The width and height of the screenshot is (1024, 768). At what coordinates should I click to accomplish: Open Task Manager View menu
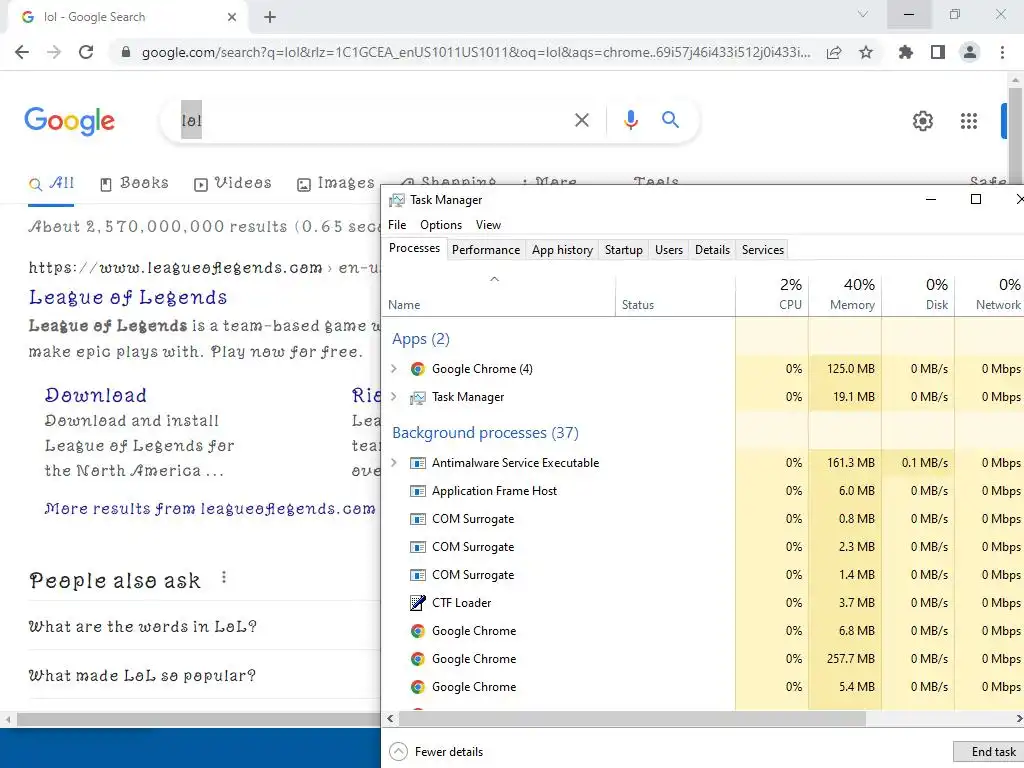488,225
